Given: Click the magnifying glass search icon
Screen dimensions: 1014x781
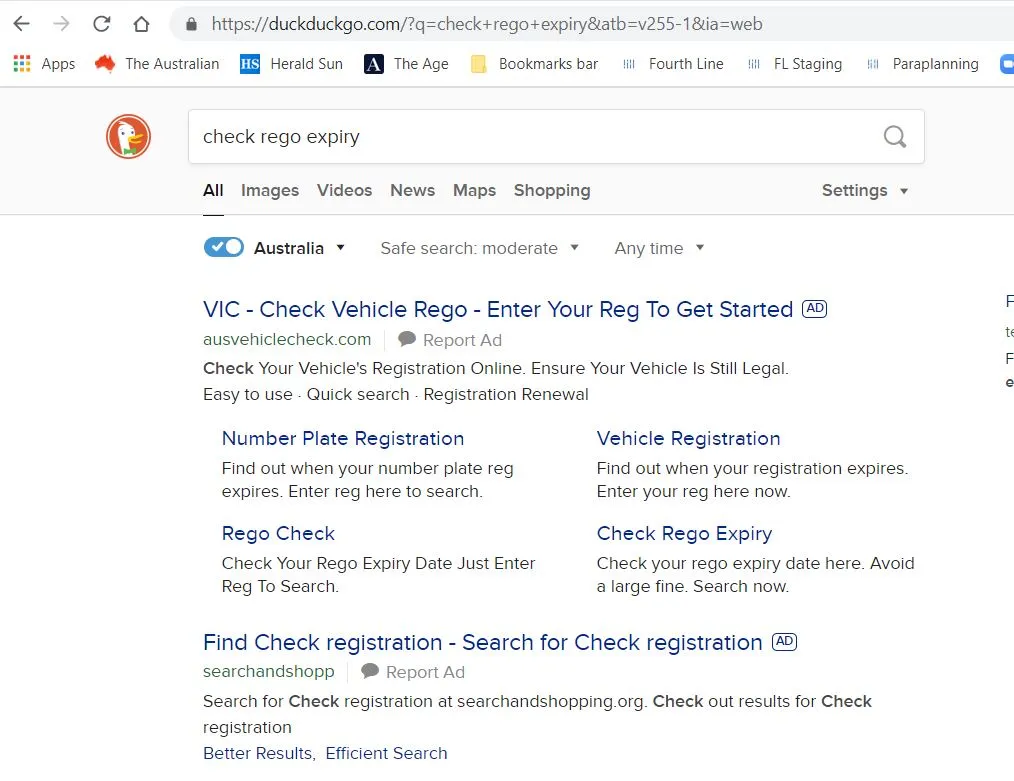Looking at the screenshot, I should click(894, 137).
